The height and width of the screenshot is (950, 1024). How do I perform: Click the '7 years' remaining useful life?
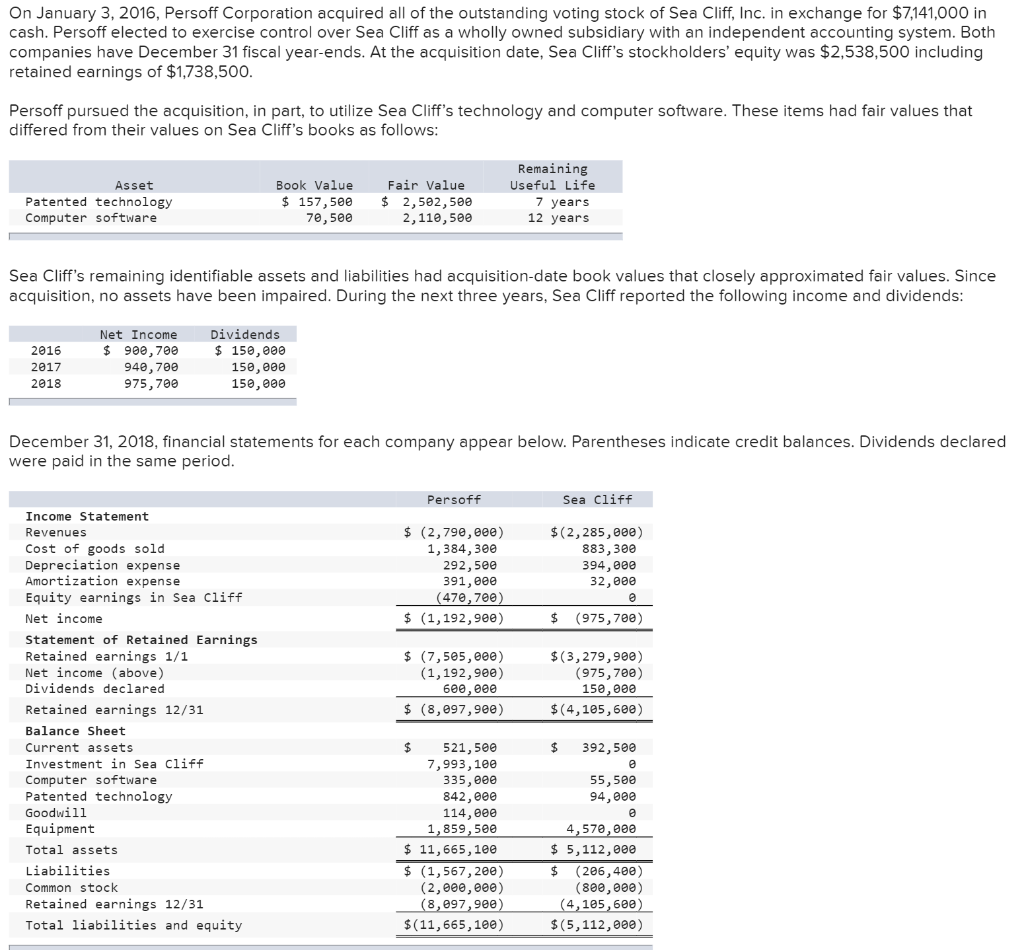(562, 202)
